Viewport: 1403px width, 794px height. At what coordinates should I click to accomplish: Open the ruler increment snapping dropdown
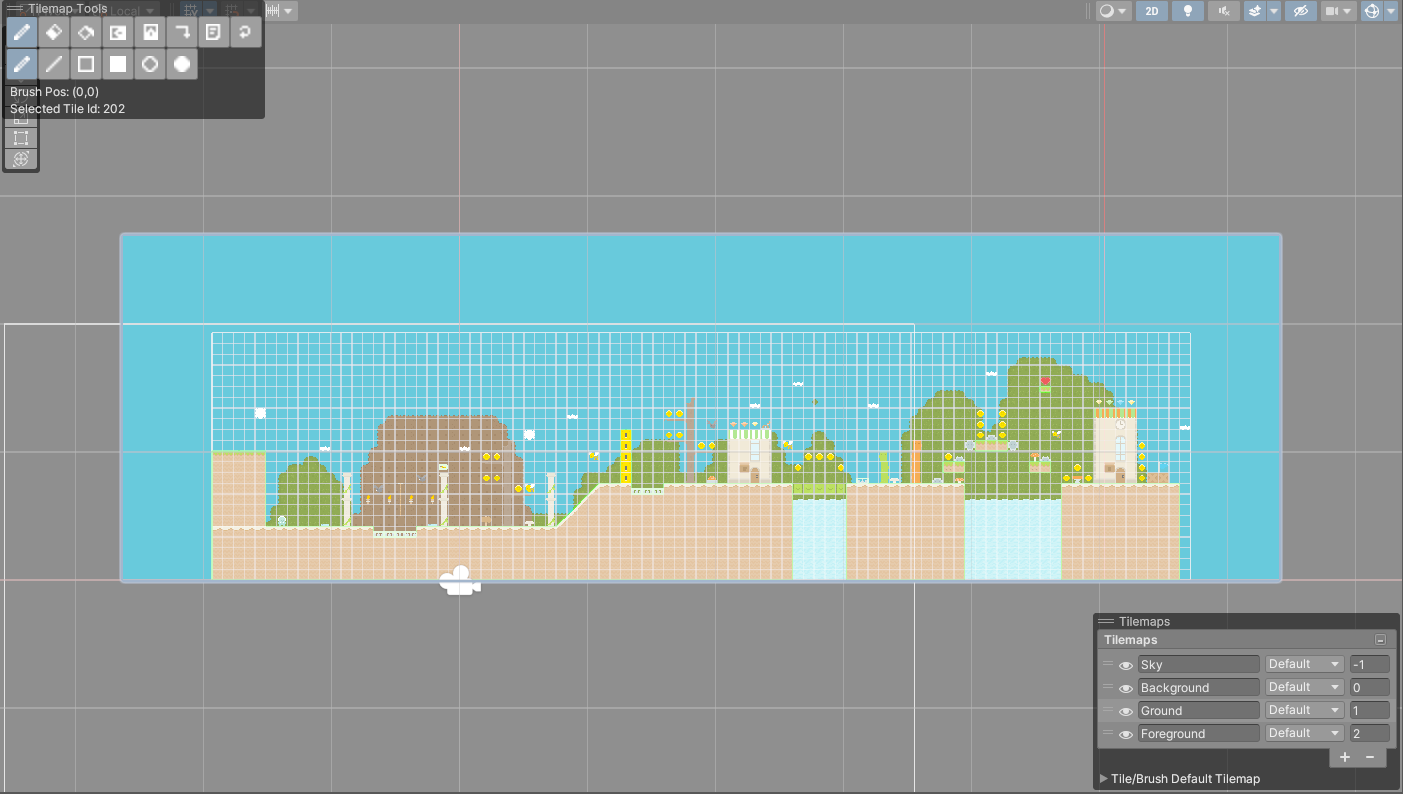tap(279, 11)
